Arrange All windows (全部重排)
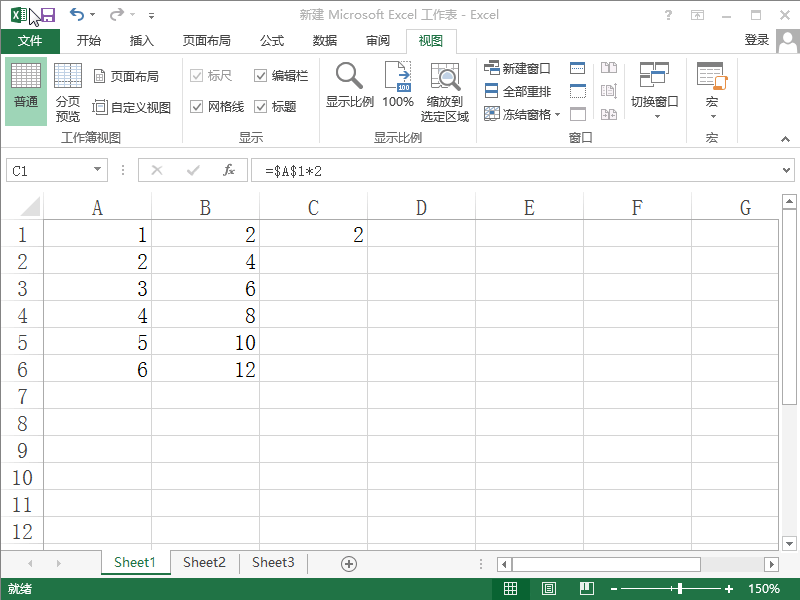This screenshot has height=600, width=800. [x=517, y=91]
